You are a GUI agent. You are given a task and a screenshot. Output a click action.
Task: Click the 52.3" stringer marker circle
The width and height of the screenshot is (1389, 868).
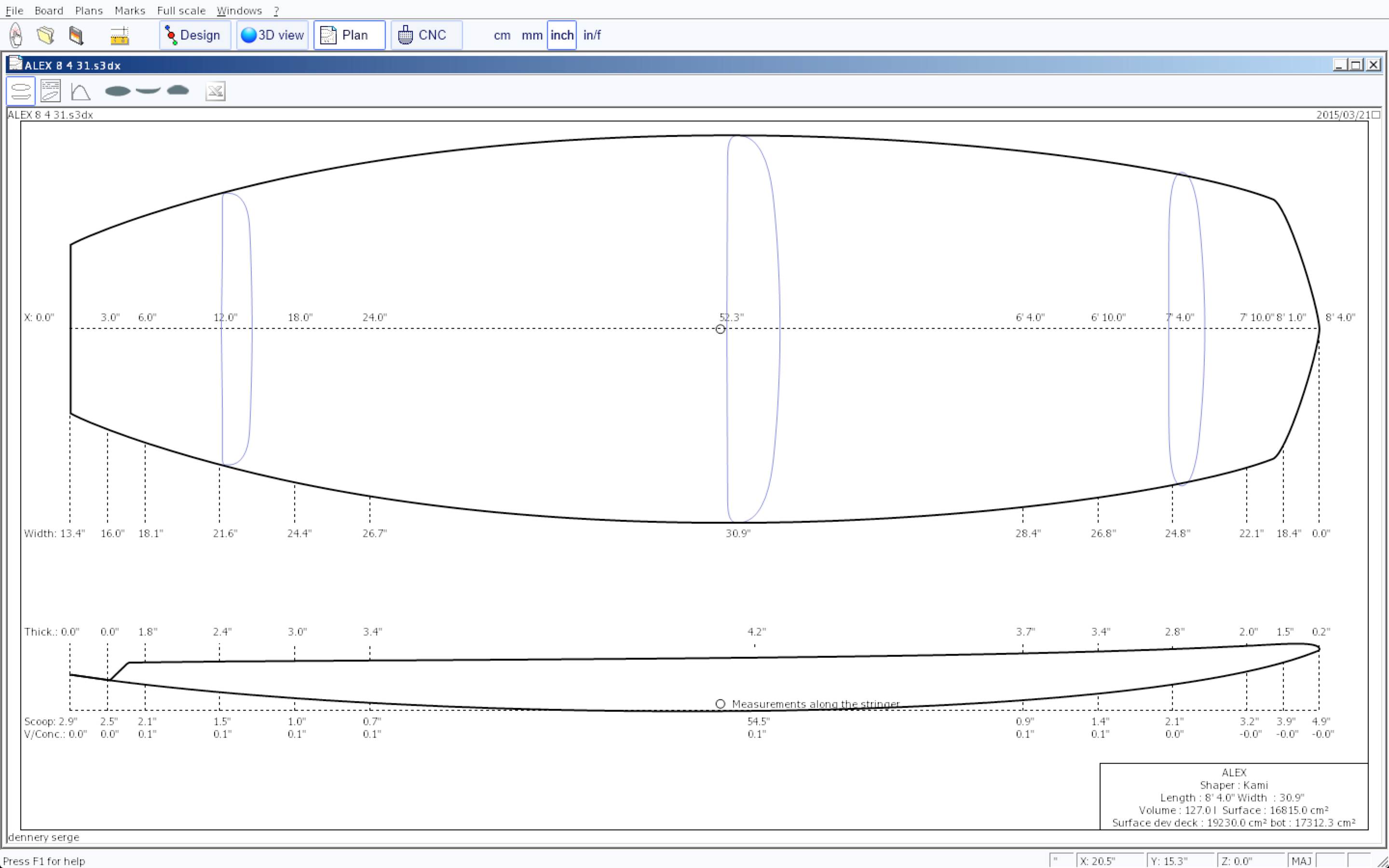721,329
